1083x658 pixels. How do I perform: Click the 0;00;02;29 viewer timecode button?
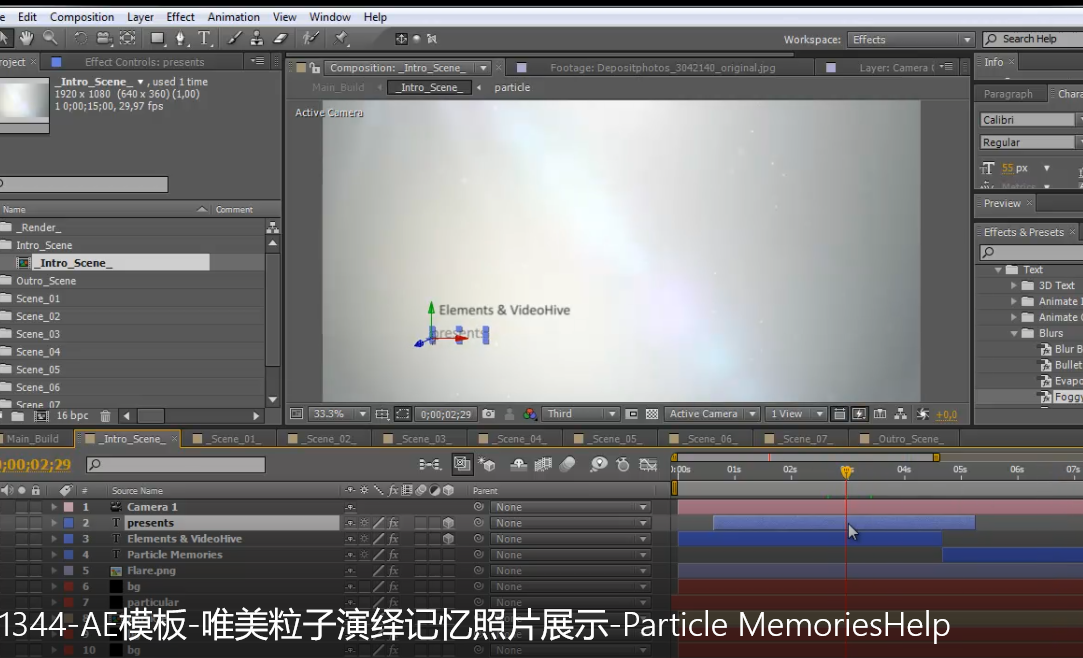pos(446,415)
